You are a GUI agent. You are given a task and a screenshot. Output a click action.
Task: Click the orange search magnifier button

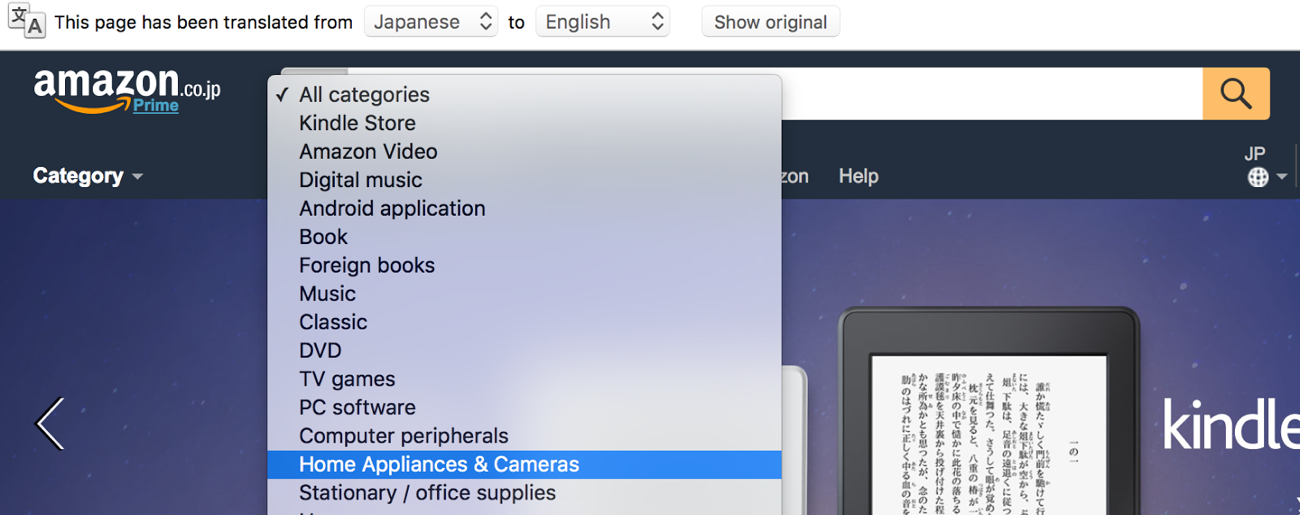point(1236,94)
